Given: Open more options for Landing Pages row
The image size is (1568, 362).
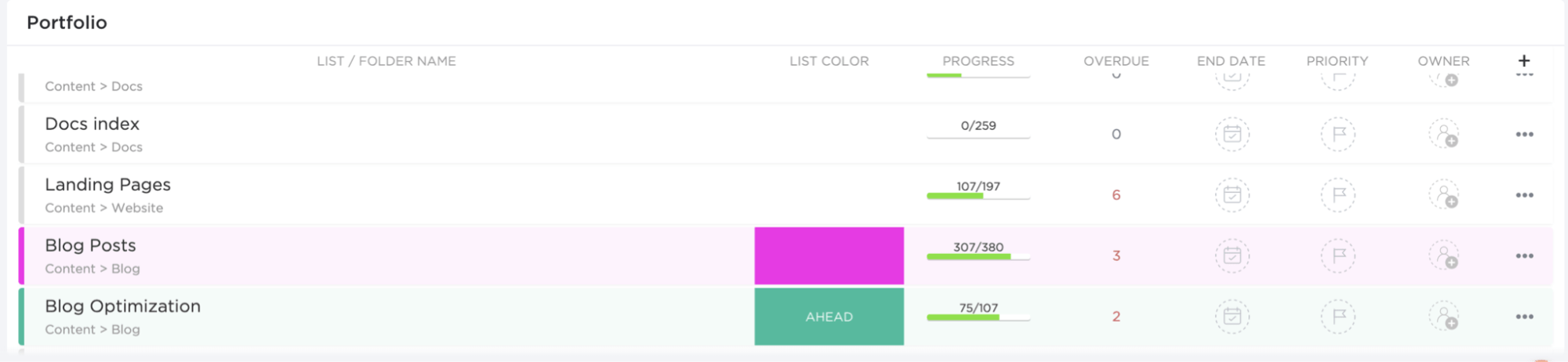Looking at the screenshot, I should [1524, 195].
